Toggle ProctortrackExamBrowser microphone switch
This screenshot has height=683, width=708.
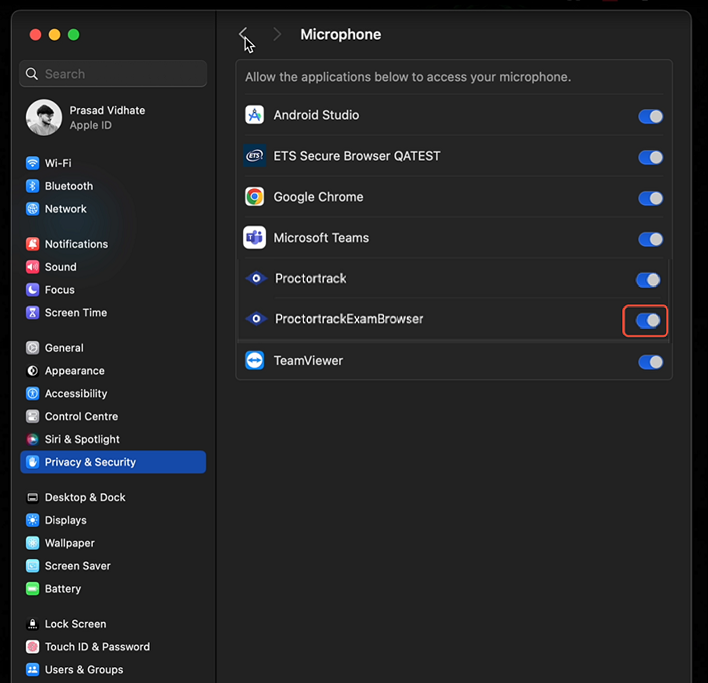pos(648,321)
